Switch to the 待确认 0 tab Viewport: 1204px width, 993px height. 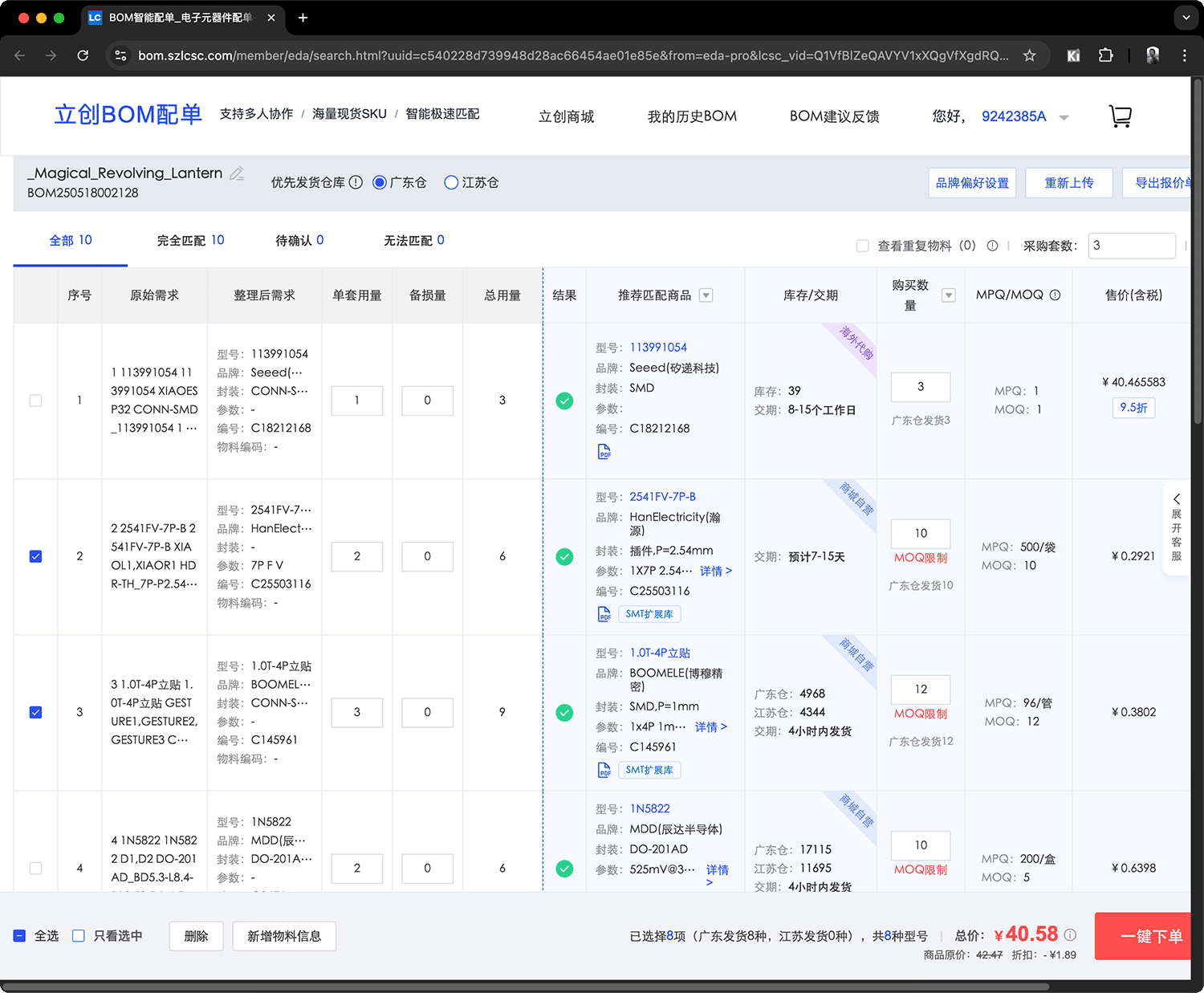point(299,240)
